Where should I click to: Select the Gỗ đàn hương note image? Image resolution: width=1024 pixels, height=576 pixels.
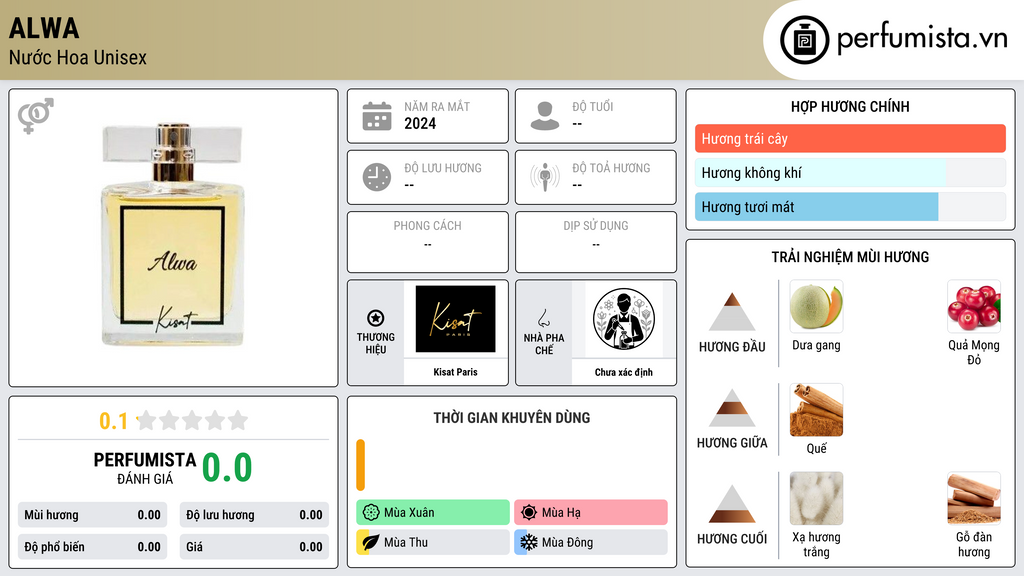(974, 498)
